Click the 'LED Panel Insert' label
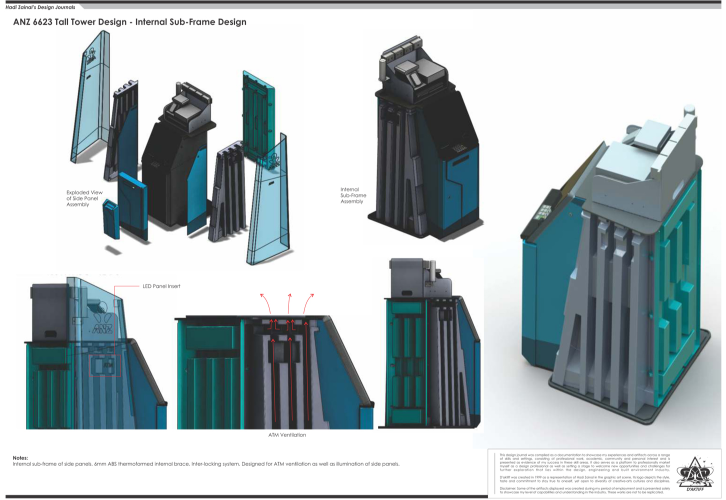Screen dimensions: 726x500 tap(140, 286)
